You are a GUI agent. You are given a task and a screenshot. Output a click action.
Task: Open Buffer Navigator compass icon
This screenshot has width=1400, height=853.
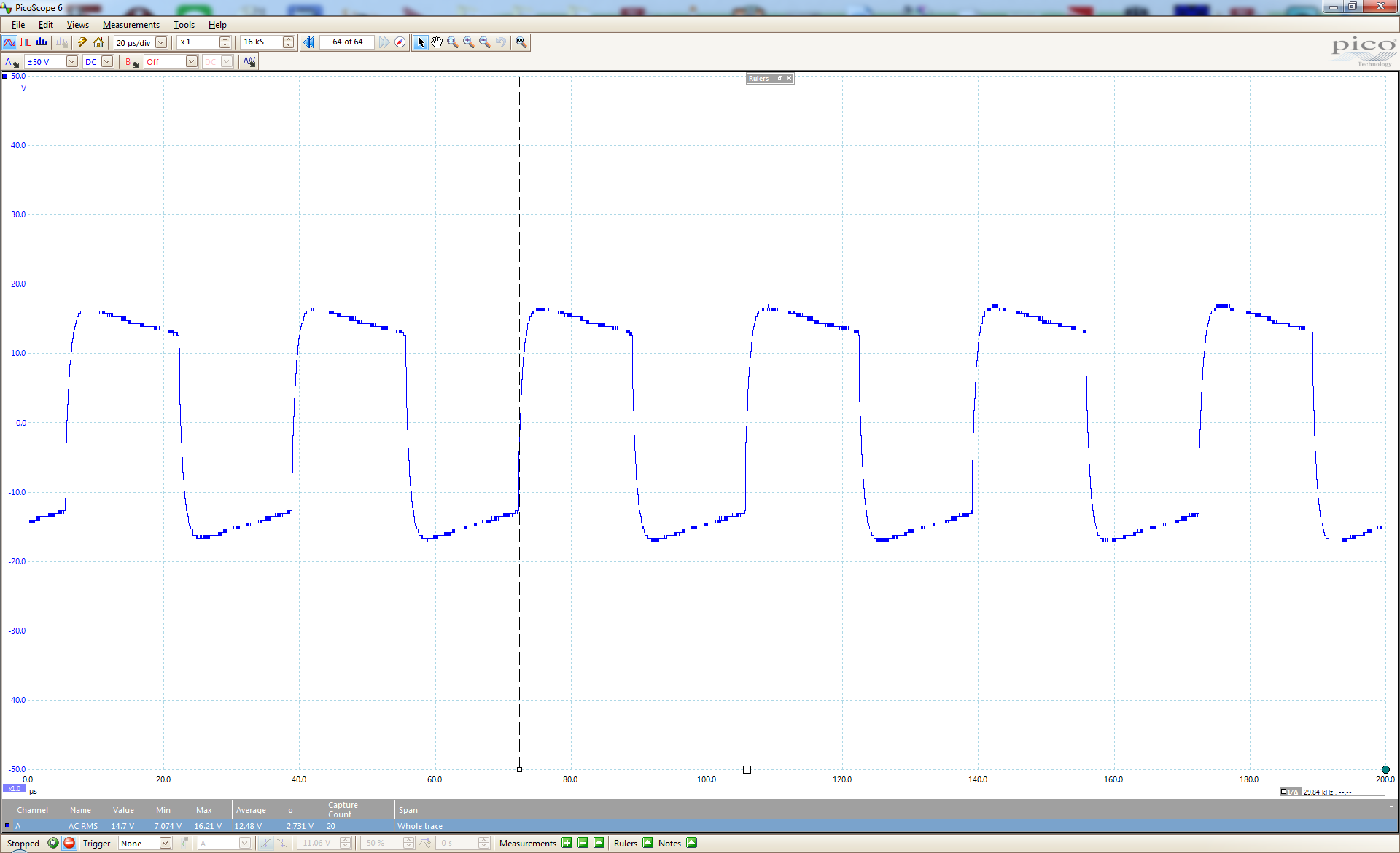(400, 42)
